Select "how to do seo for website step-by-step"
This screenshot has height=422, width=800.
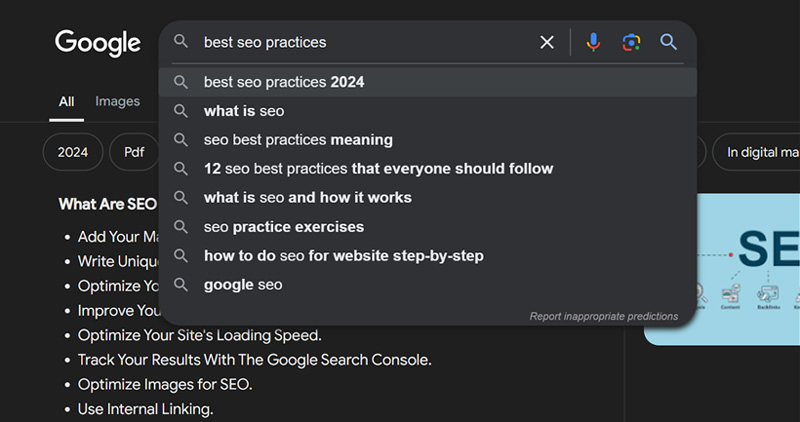[x=343, y=256]
